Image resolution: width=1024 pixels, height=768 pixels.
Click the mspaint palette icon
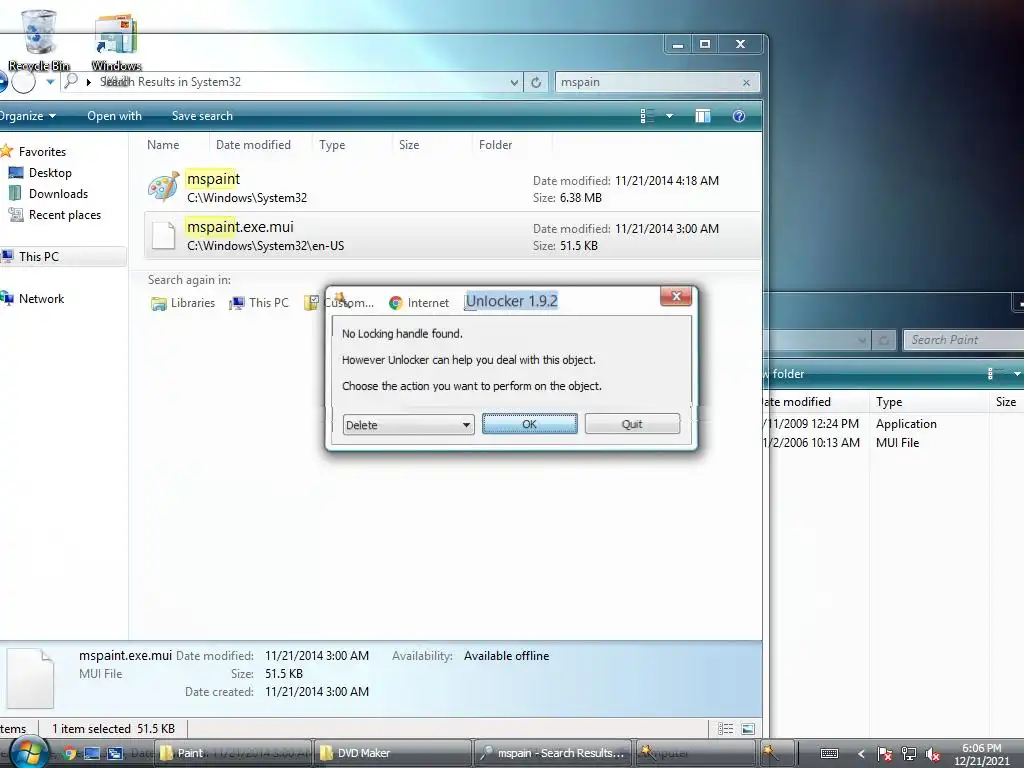tap(163, 188)
